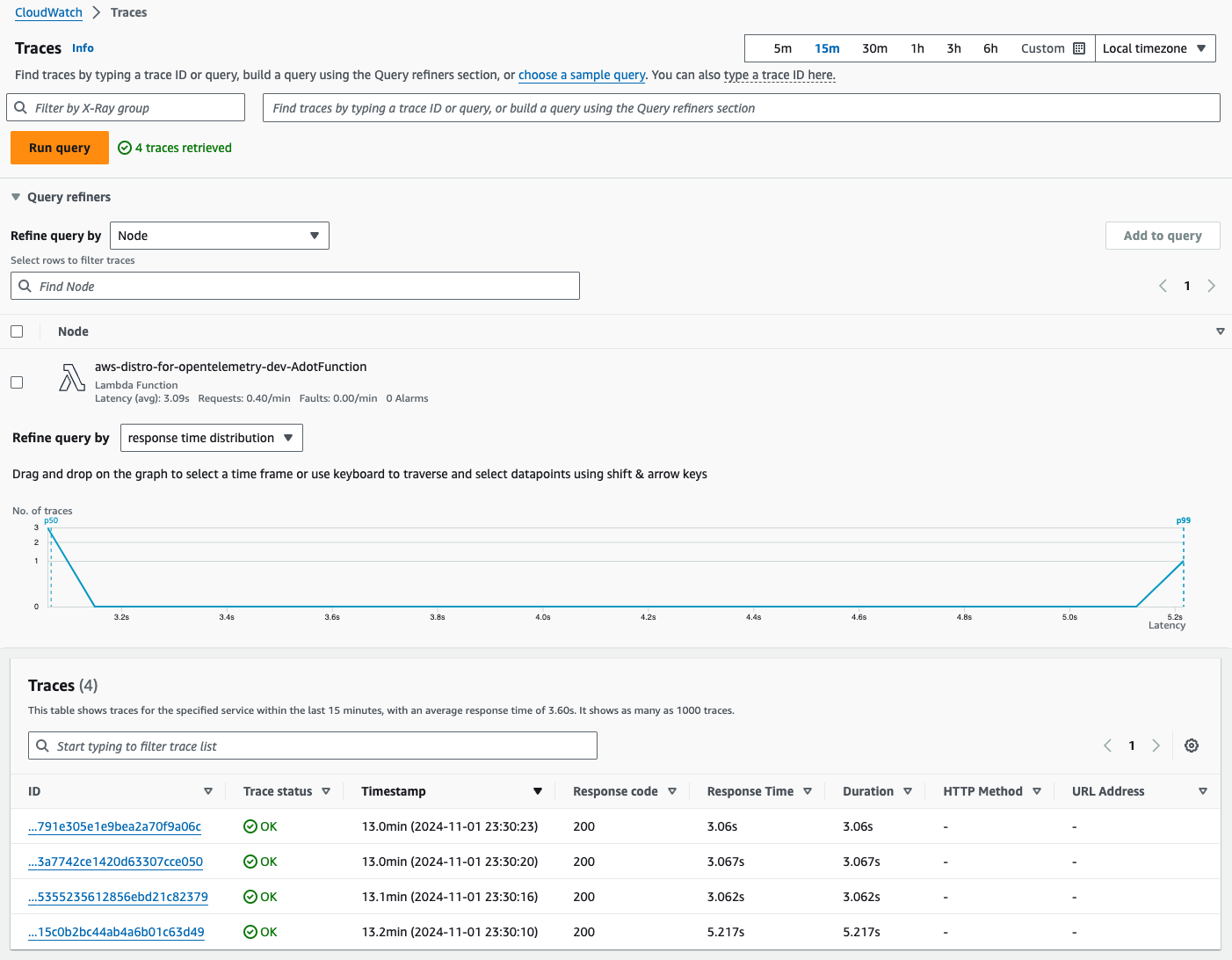Image resolution: width=1232 pixels, height=960 pixels.
Task: Select the 5m time range
Action: click(x=783, y=48)
